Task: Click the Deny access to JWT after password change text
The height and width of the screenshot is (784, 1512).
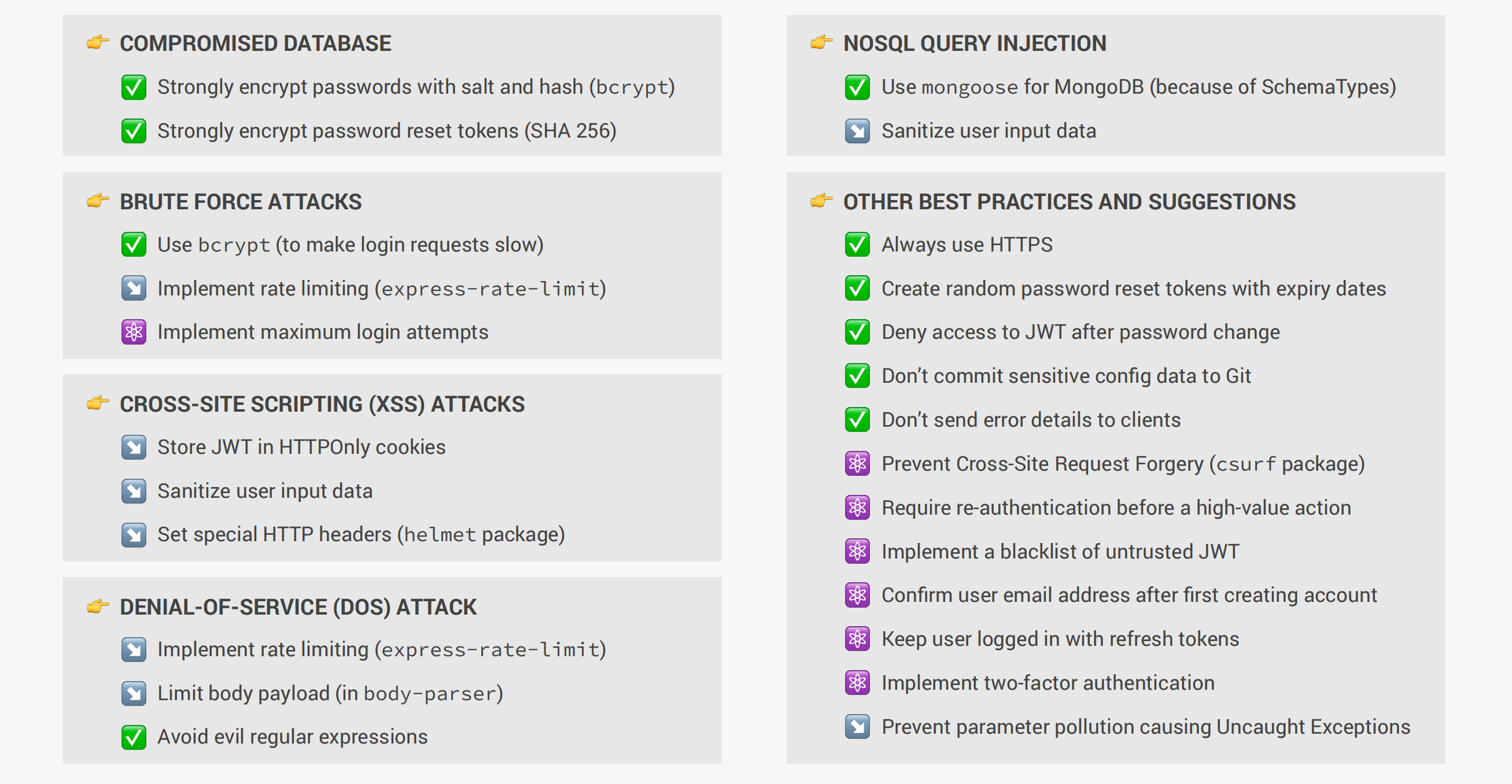Action: point(1080,332)
